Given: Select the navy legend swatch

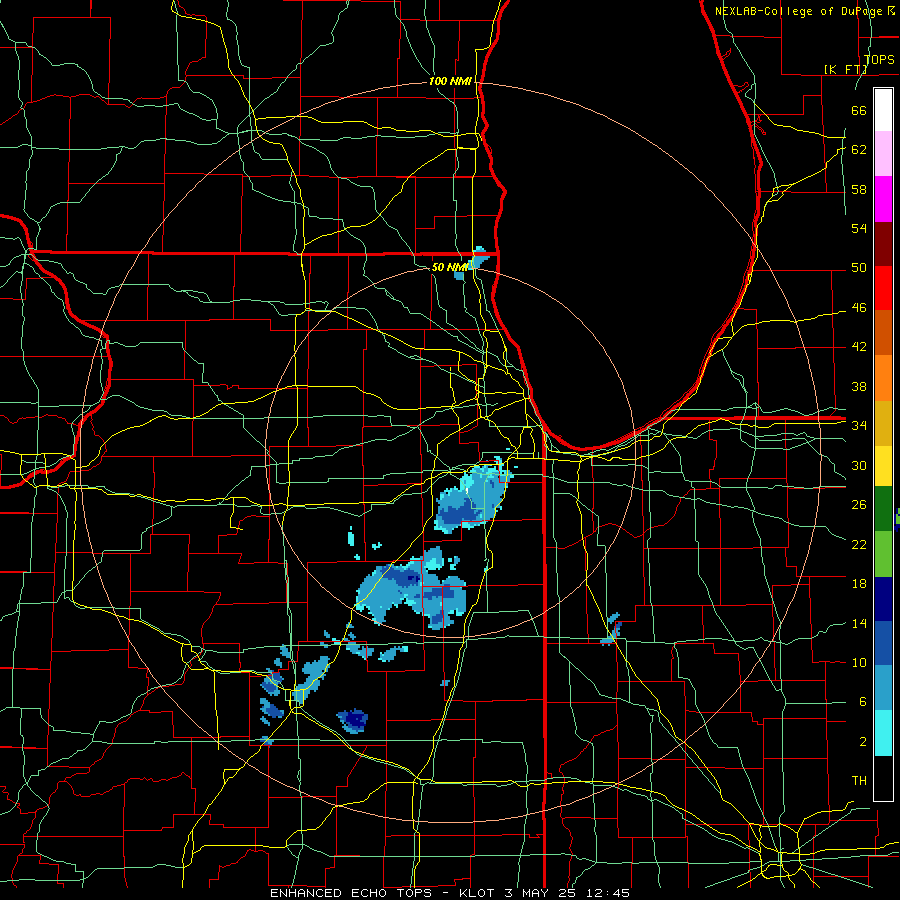Looking at the screenshot, I should pyautogui.click(x=883, y=599).
